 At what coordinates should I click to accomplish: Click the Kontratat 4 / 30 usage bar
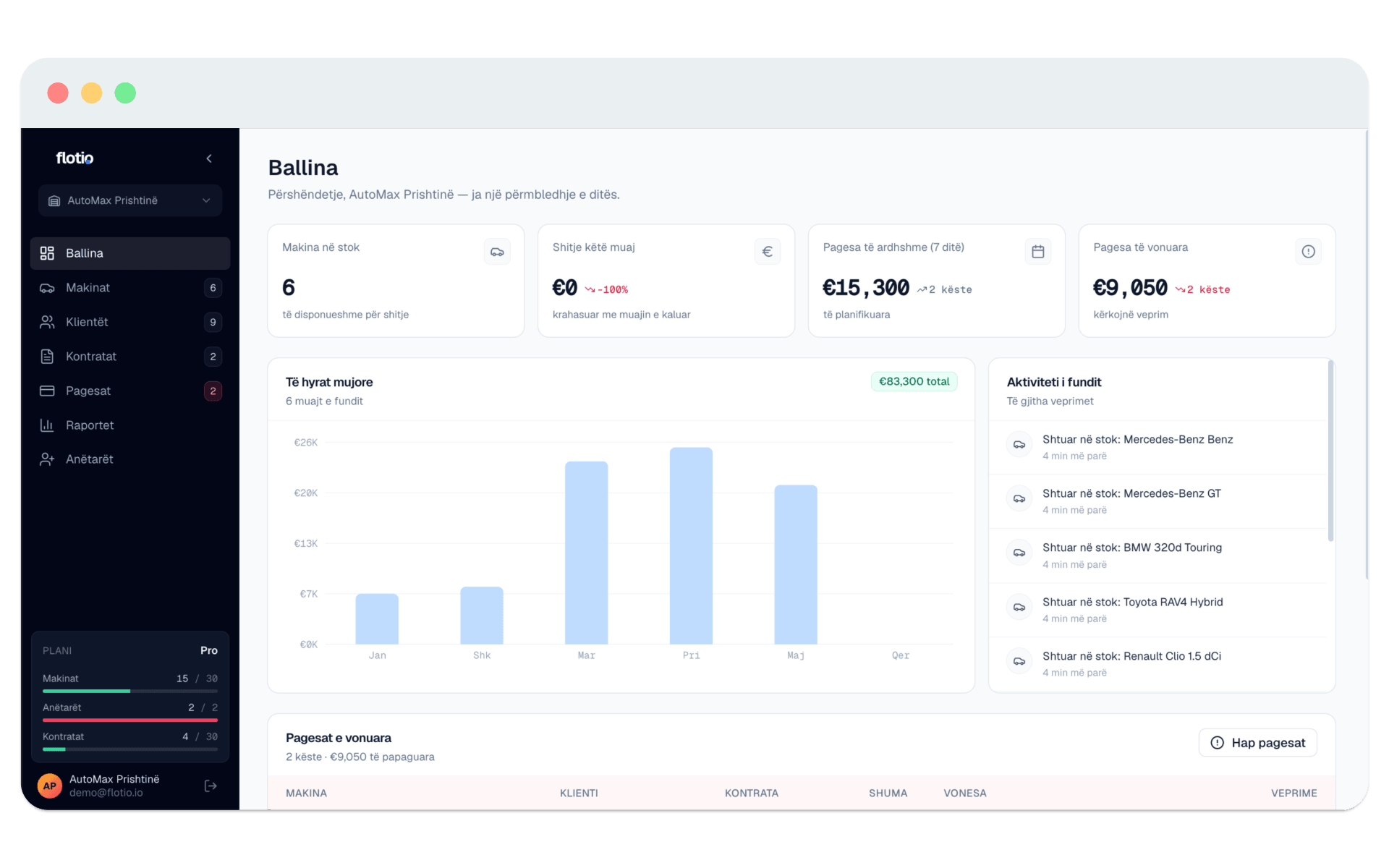pyautogui.click(x=130, y=749)
